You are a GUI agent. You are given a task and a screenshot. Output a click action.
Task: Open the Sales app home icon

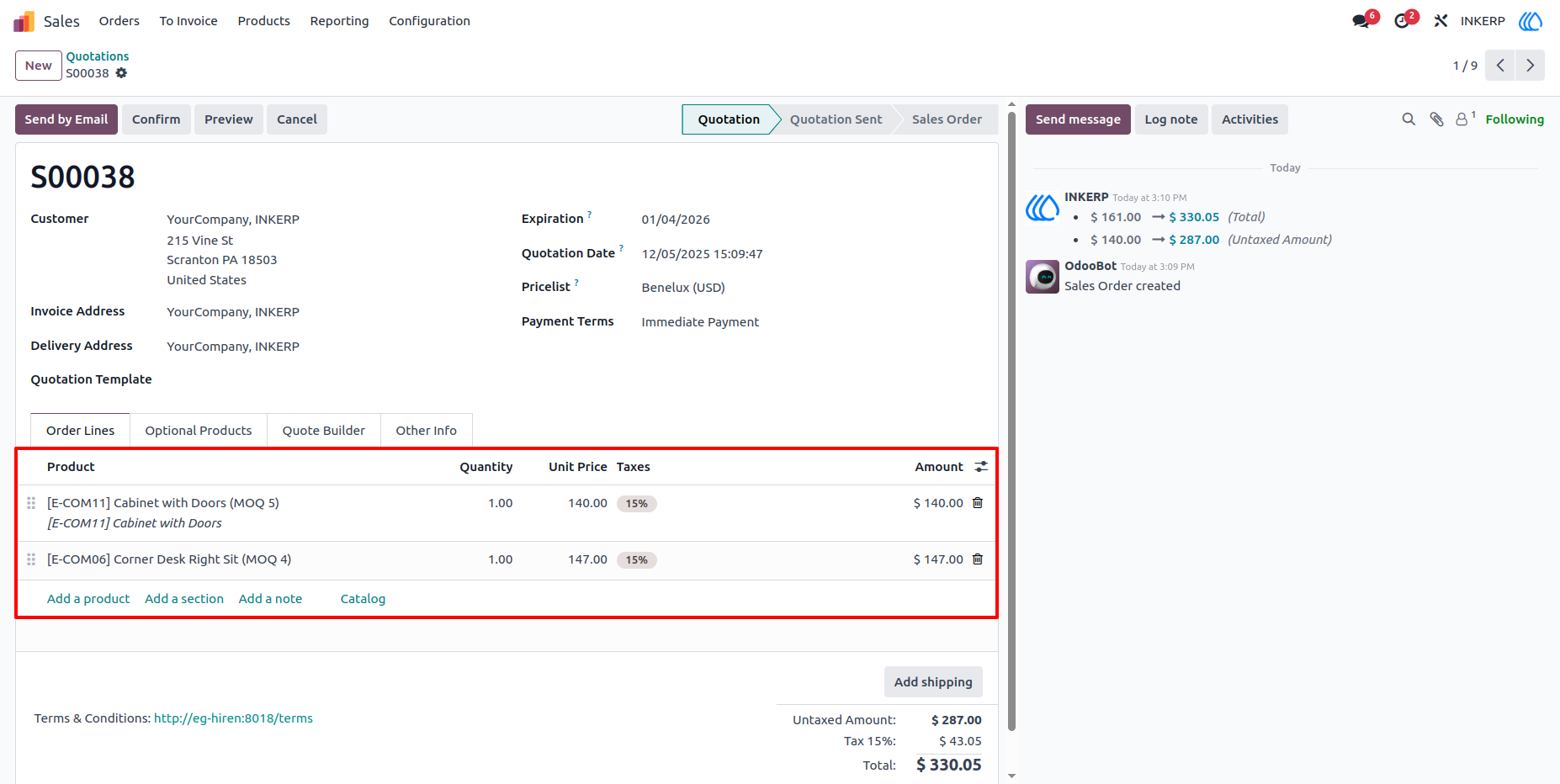[x=24, y=21]
